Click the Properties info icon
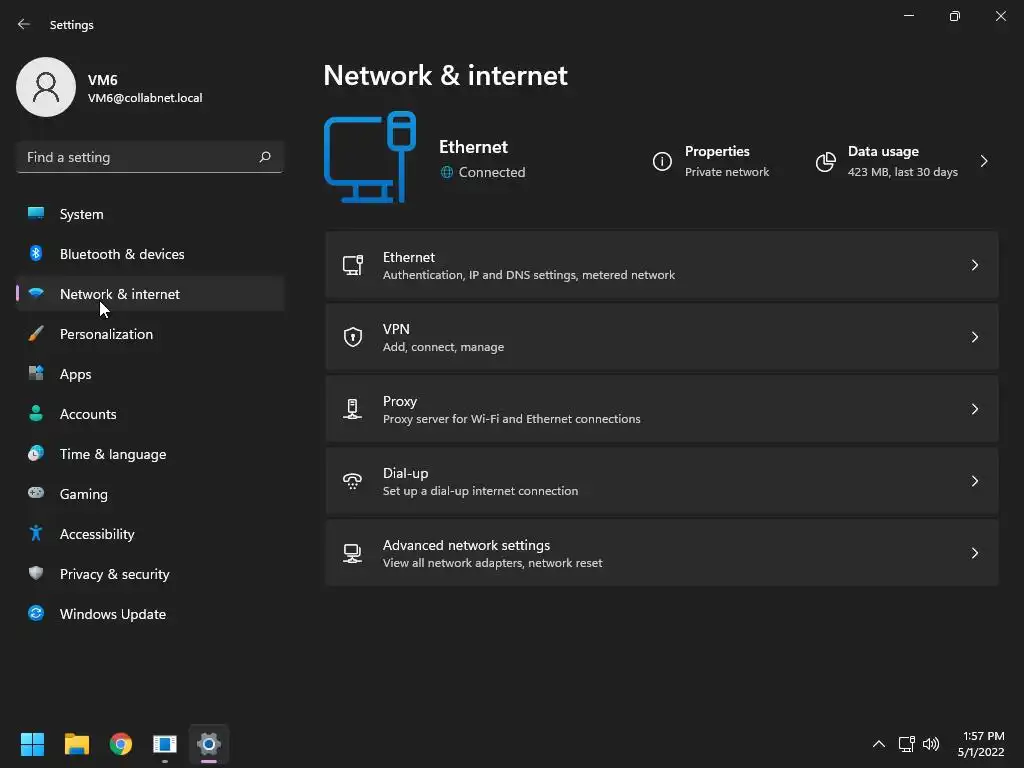1024x768 pixels. (x=662, y=161)
